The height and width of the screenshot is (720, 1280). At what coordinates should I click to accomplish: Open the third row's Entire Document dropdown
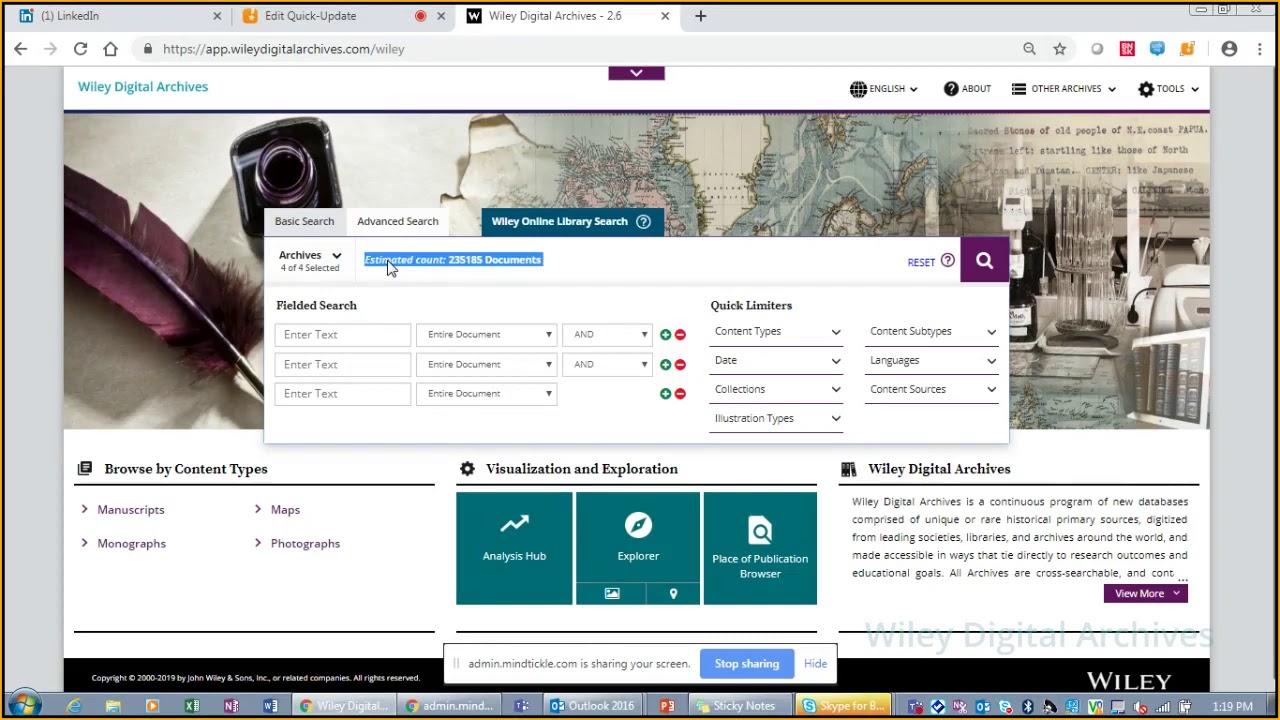pyautogui.click(x=487, y=394)
